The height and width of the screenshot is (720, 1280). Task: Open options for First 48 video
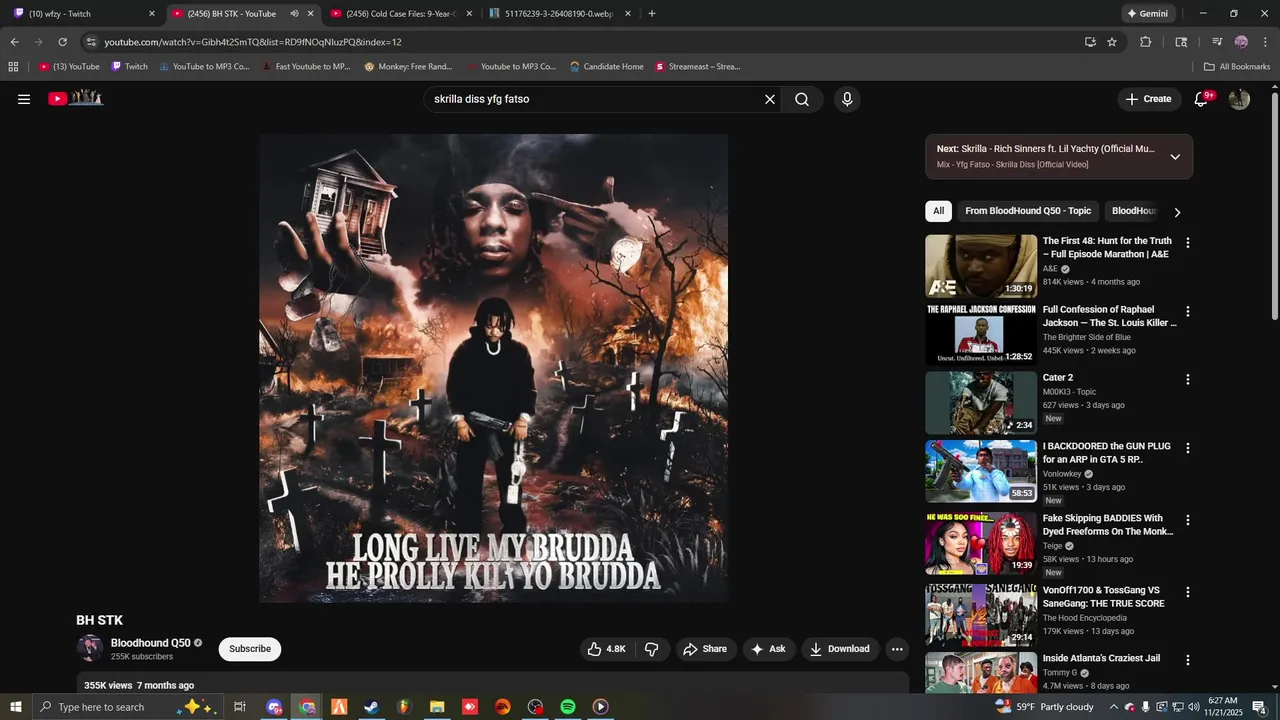pos(1188,243)
